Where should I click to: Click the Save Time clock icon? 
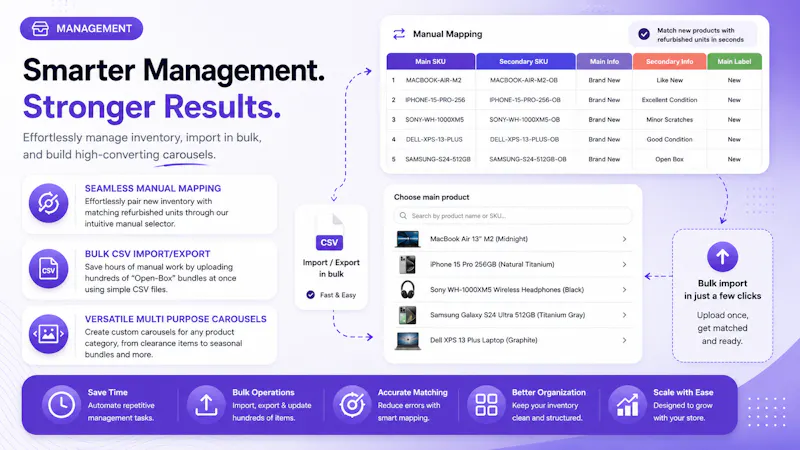click(x=61, y=405)
